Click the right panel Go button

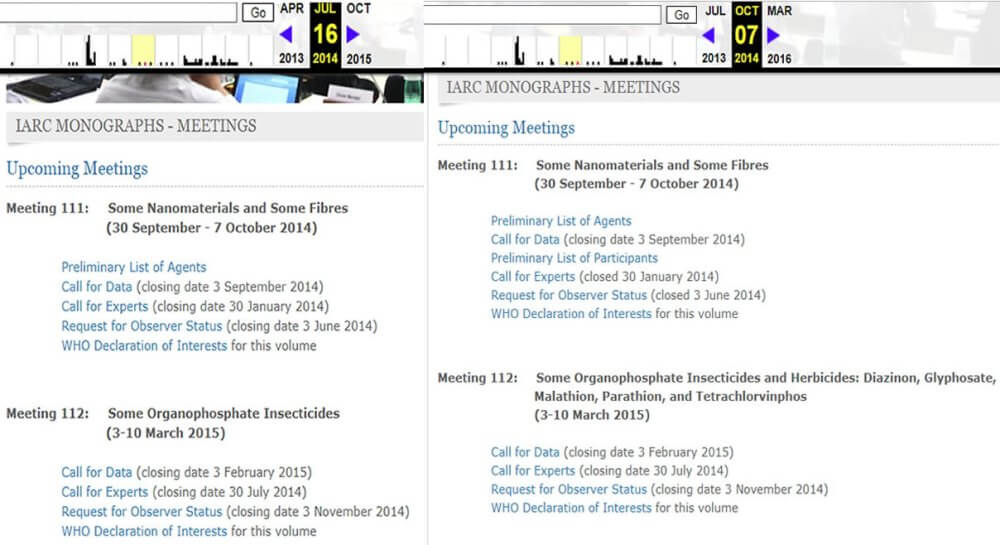pos(681,15)
